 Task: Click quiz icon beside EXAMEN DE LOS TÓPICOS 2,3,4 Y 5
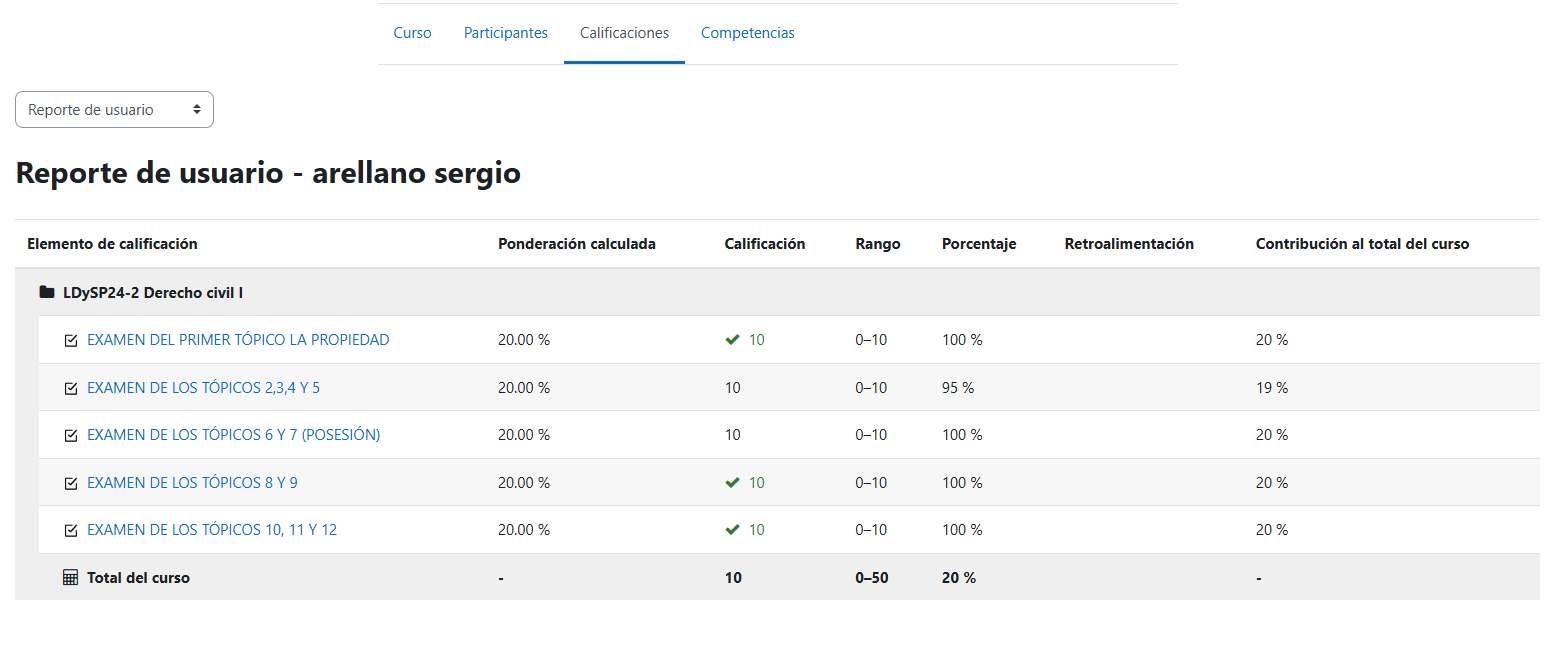[70, 388]
